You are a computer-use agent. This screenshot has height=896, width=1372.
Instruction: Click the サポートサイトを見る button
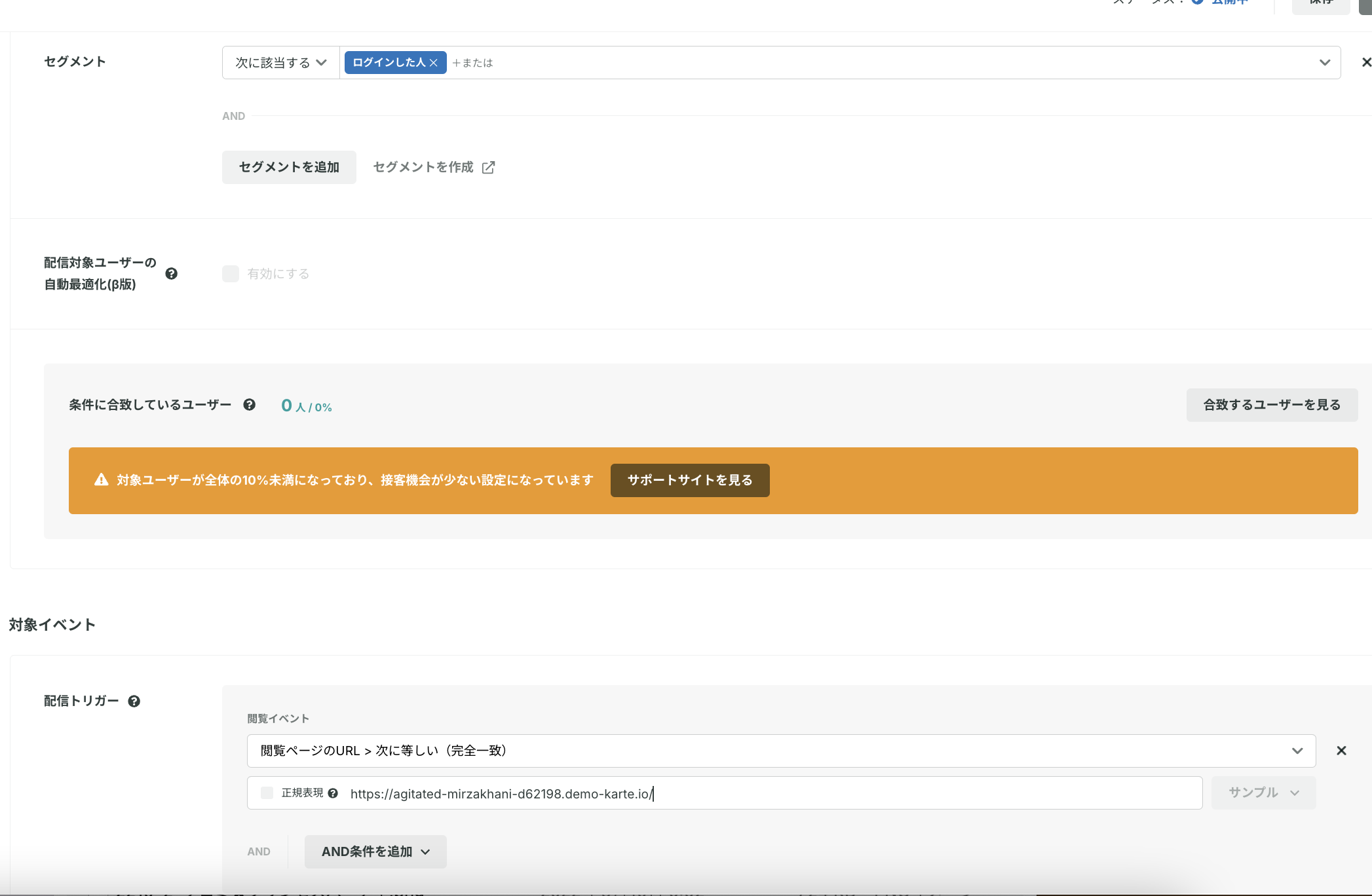coord(690,480)
